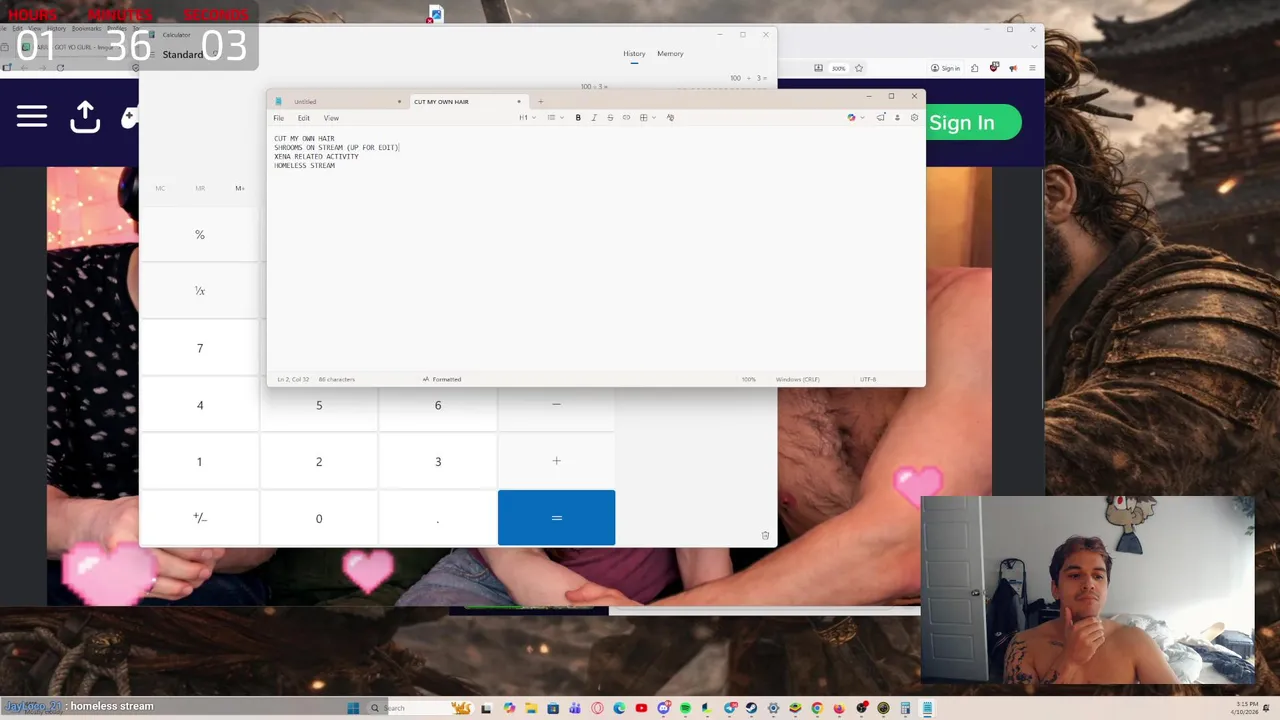Click UTF-8 encoding in Notepad status bar
This screenshot has height=720, width=1280.
pos(867,379)
